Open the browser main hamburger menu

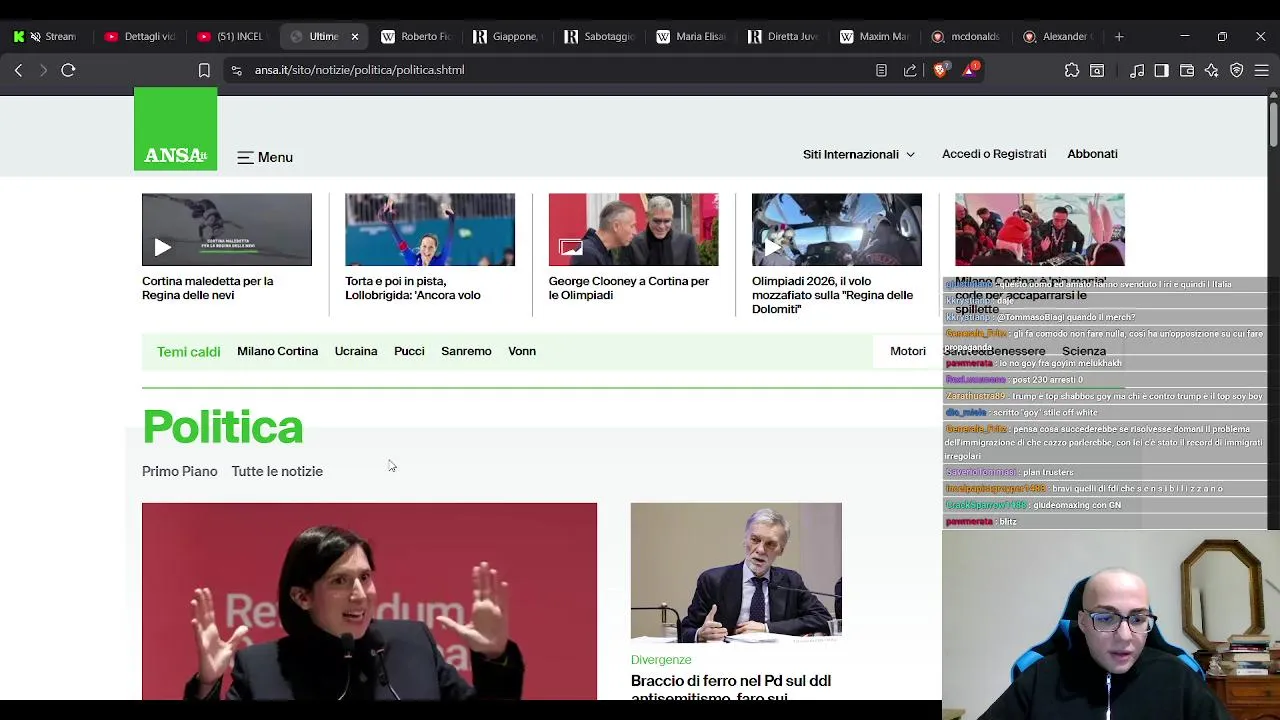[x=1262, y=70]
